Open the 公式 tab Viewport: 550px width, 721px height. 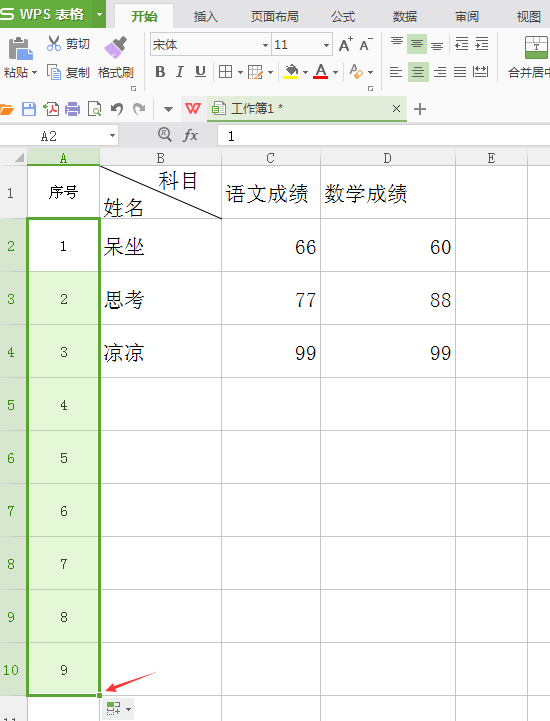[343, 17]
